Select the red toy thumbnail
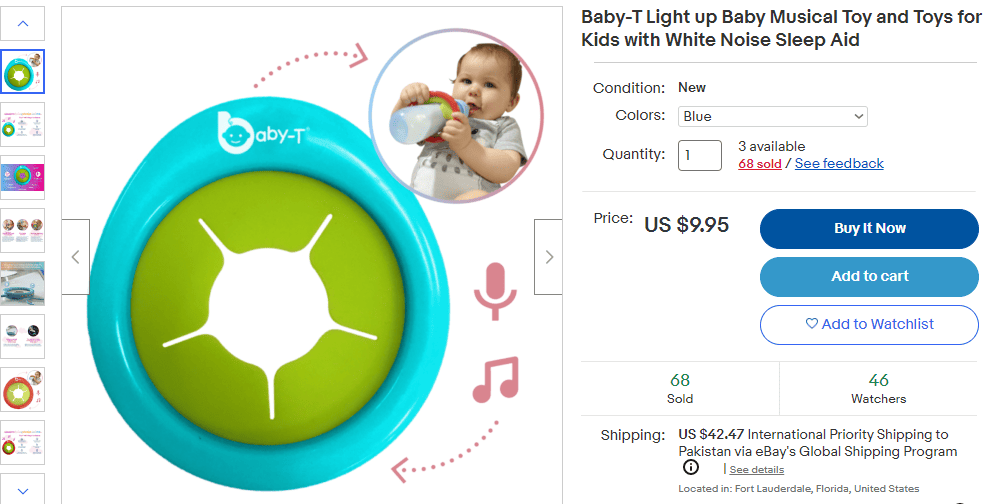This screenshot has height=504, width=991. [23, 390]
